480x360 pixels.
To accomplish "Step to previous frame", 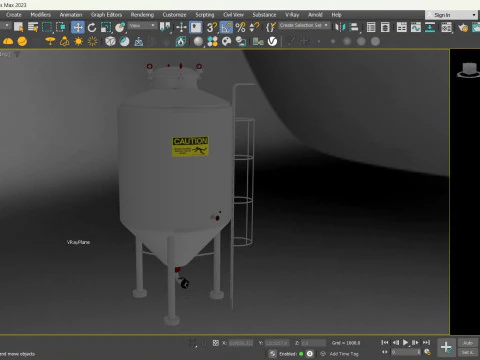I will [395, 342].
